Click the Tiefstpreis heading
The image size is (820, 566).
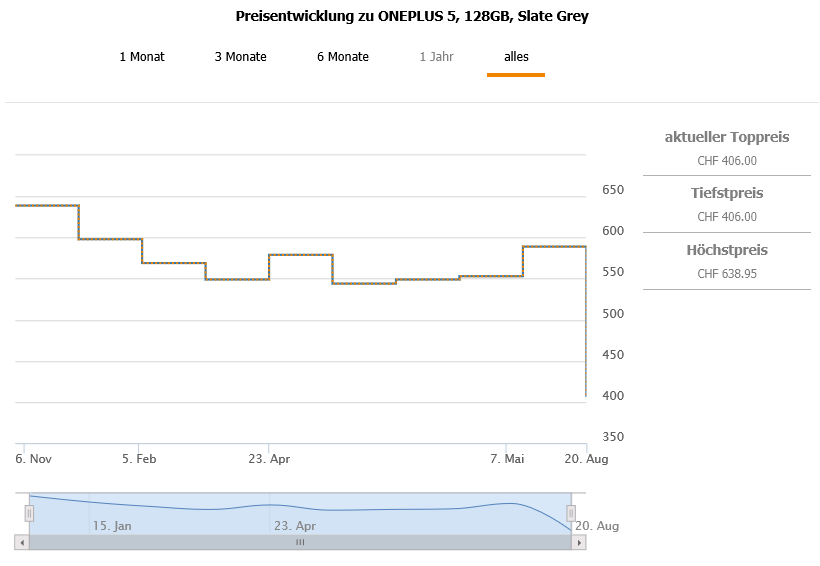coord(727,193)
